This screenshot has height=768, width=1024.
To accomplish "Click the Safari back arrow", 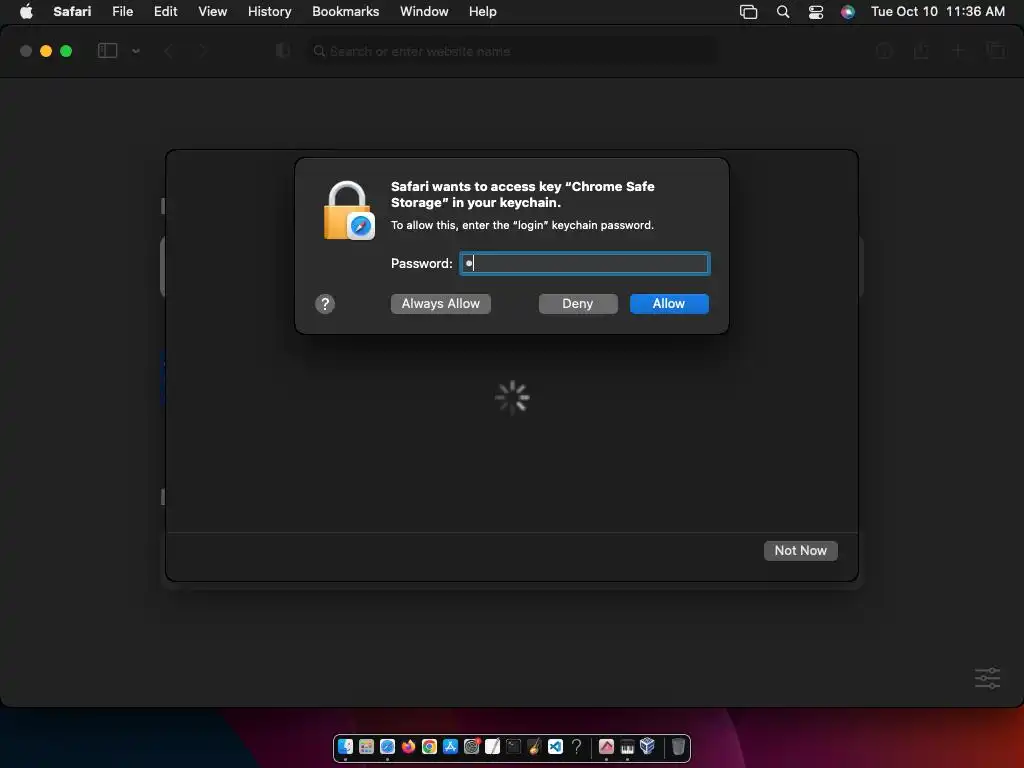I will coord(168,51).
